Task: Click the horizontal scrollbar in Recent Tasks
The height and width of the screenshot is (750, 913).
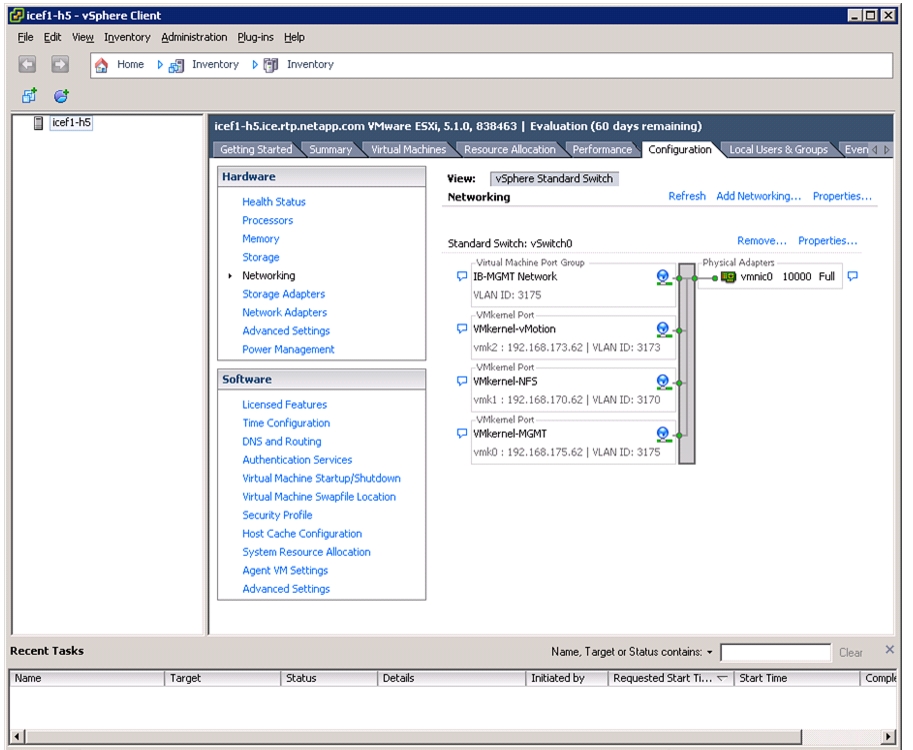Action: coord(413,737)
